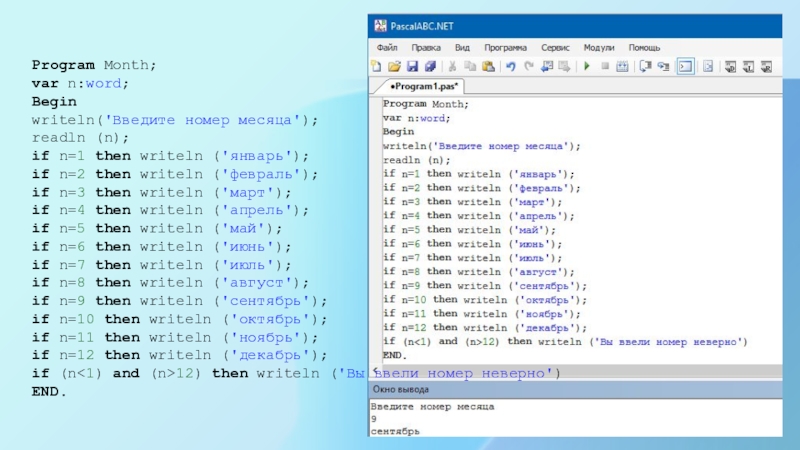Click the 'Begin' line in the editor
800x450 pixels.
point(398,132)
